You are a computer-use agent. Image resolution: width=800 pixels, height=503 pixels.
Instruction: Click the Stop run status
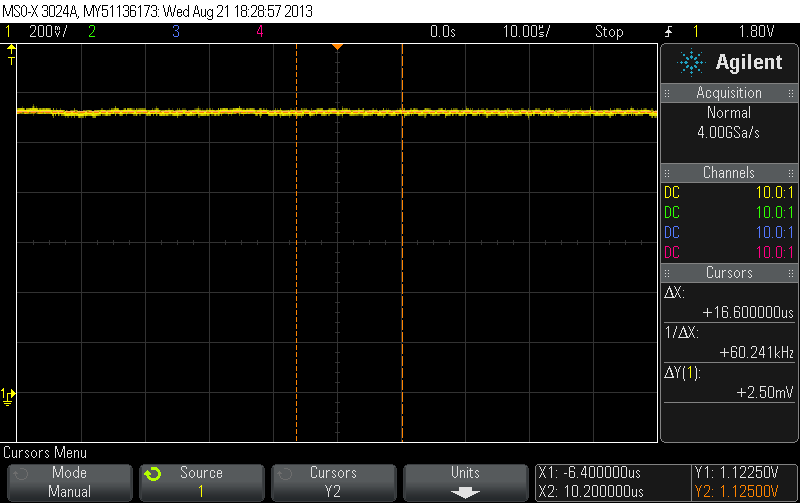click(609, 32)
